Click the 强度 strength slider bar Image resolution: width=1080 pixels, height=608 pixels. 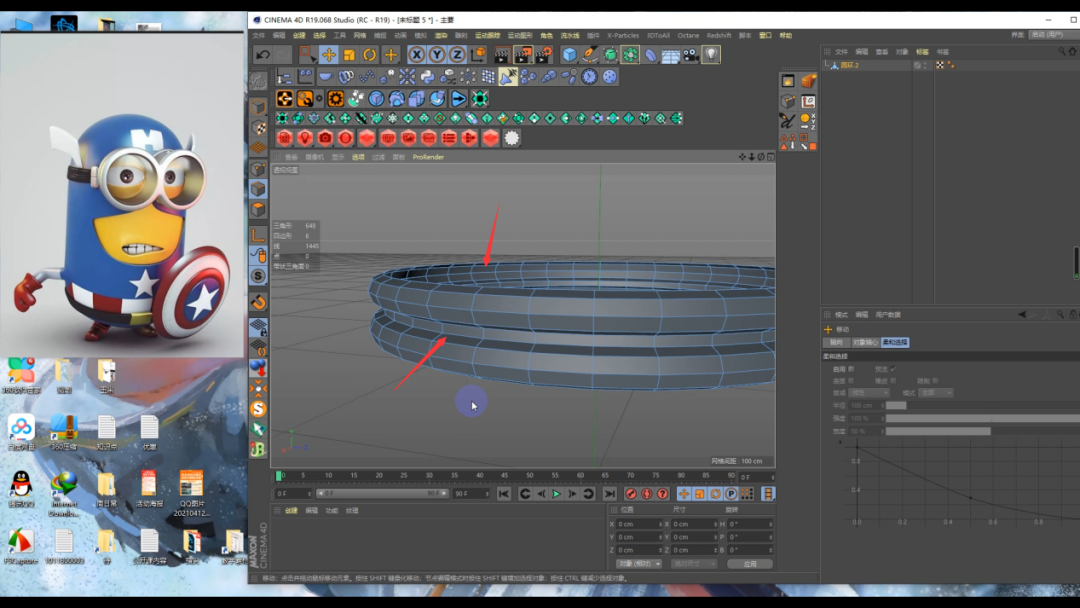[983, 418]
